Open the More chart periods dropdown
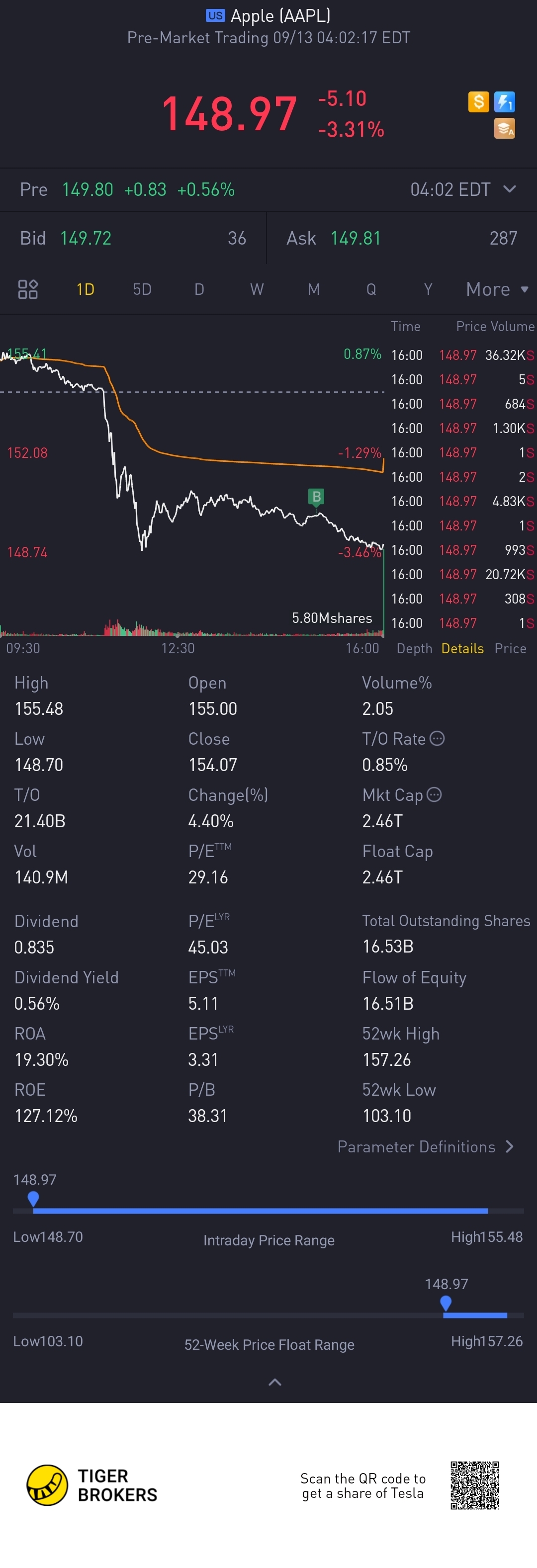 (x=497, y=289)
